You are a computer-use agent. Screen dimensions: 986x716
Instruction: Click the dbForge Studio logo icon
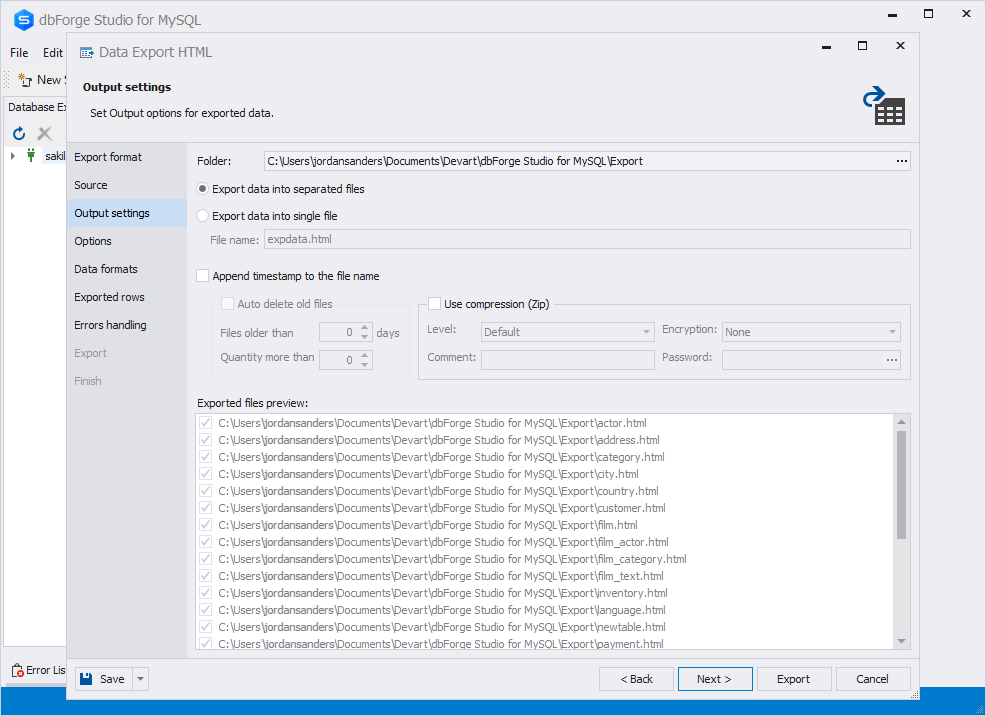23,20
